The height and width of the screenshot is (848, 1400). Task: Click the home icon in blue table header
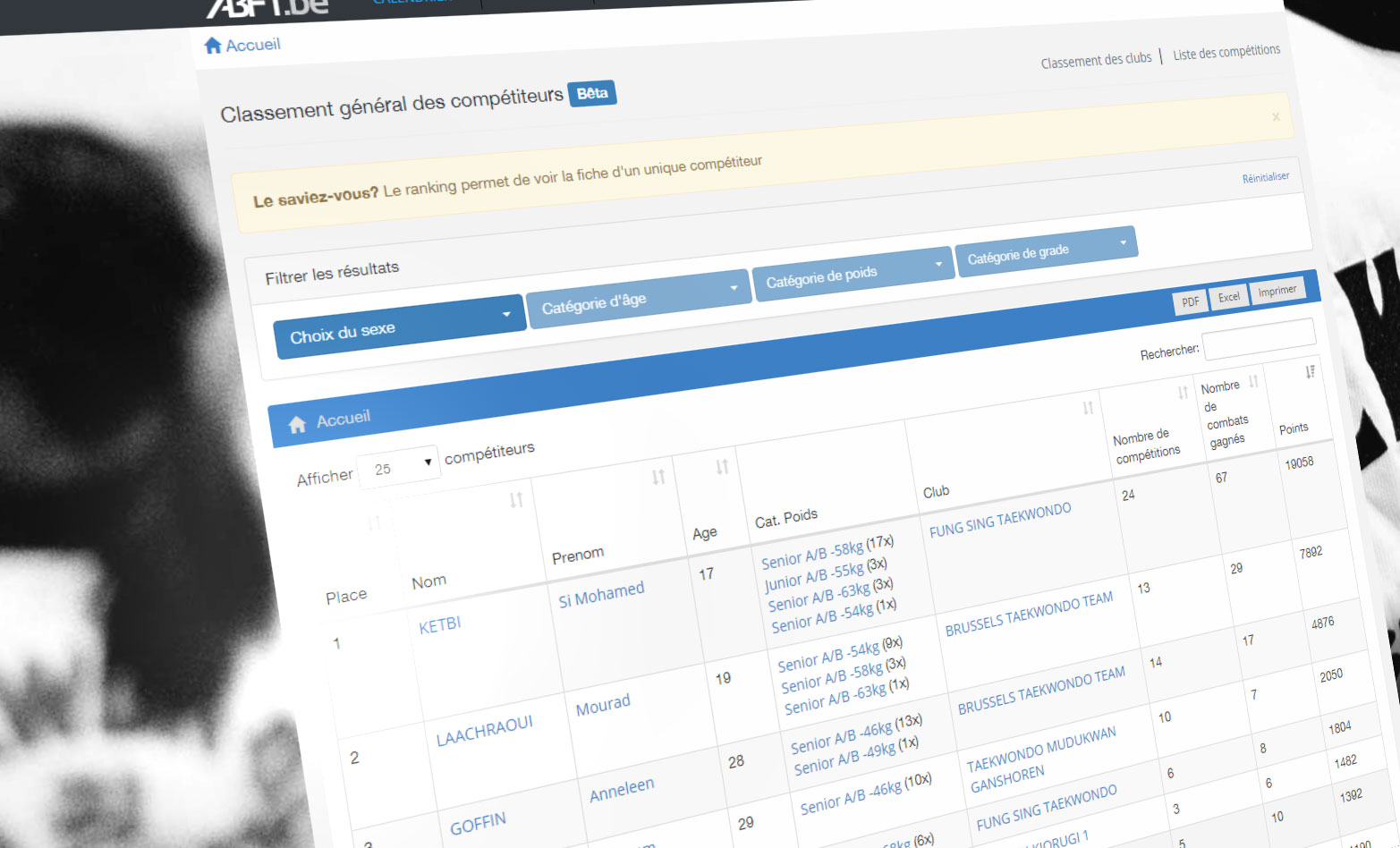click(297, 425)
